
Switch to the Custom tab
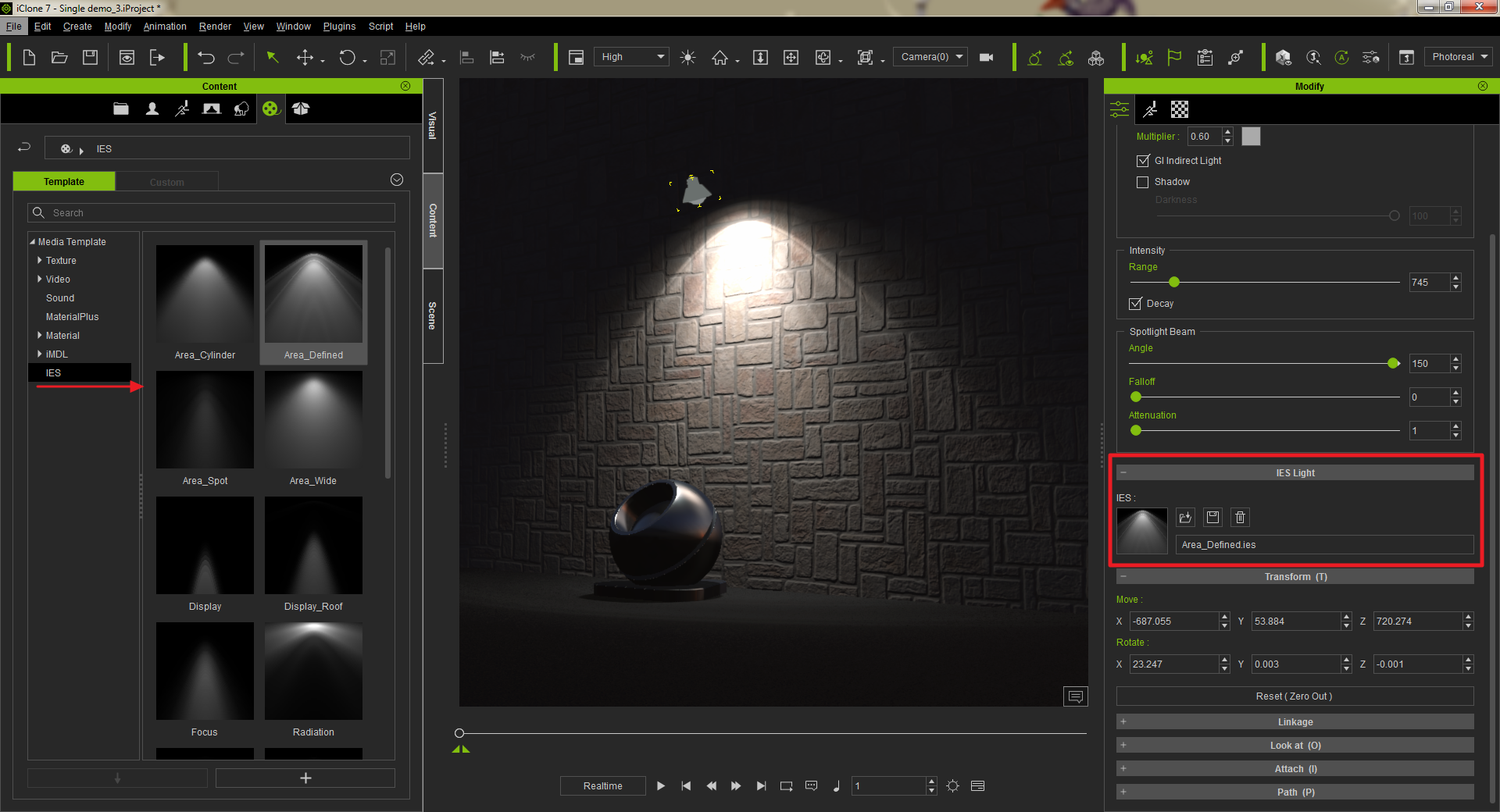point(167,182)
